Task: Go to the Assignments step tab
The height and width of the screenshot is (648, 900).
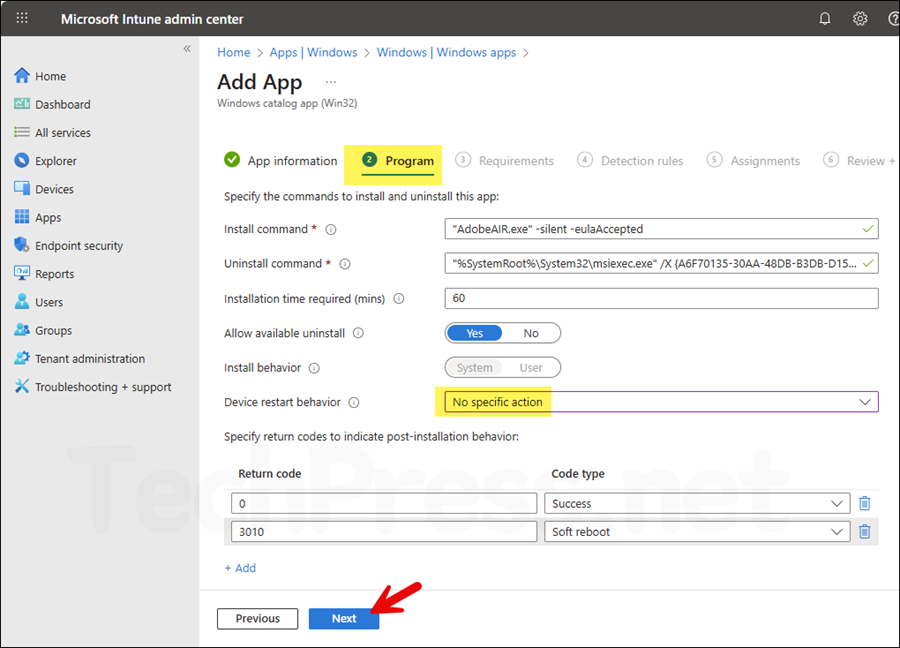Action: click(x=753, y=161)
